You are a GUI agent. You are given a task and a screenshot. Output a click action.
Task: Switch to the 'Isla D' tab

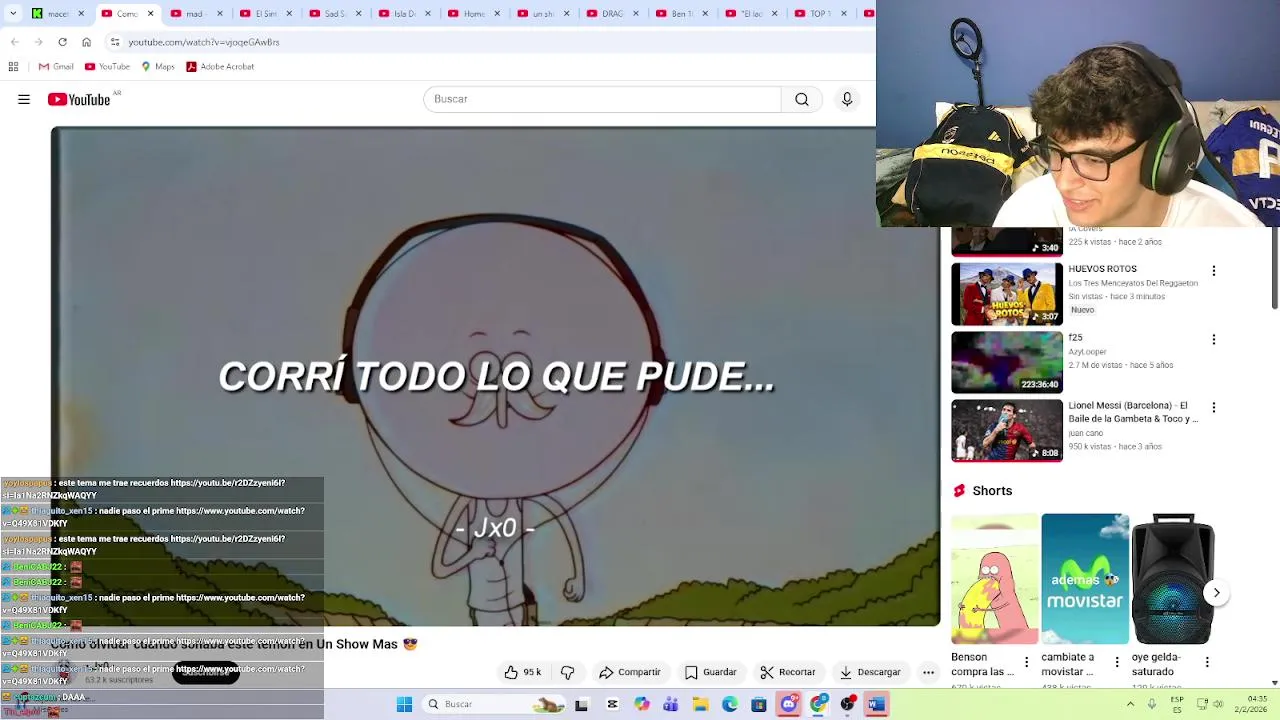pos(403,13)
